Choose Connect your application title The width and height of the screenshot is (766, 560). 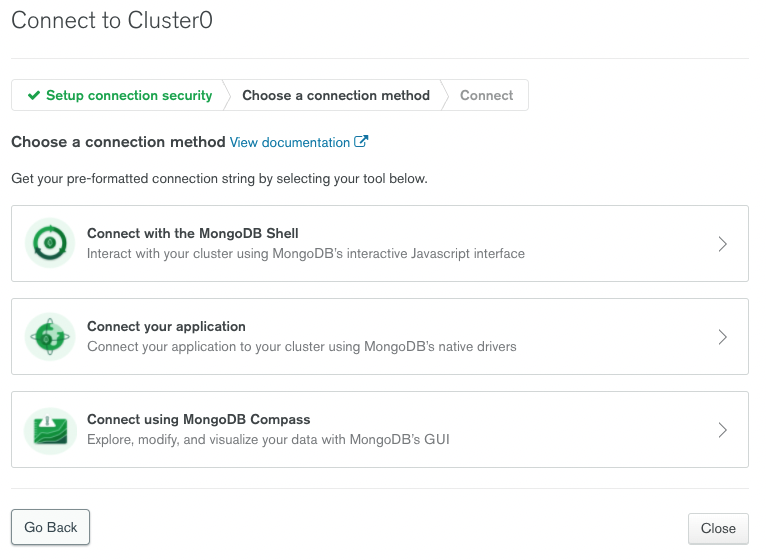pyautogui.click(x=166, y=326)
